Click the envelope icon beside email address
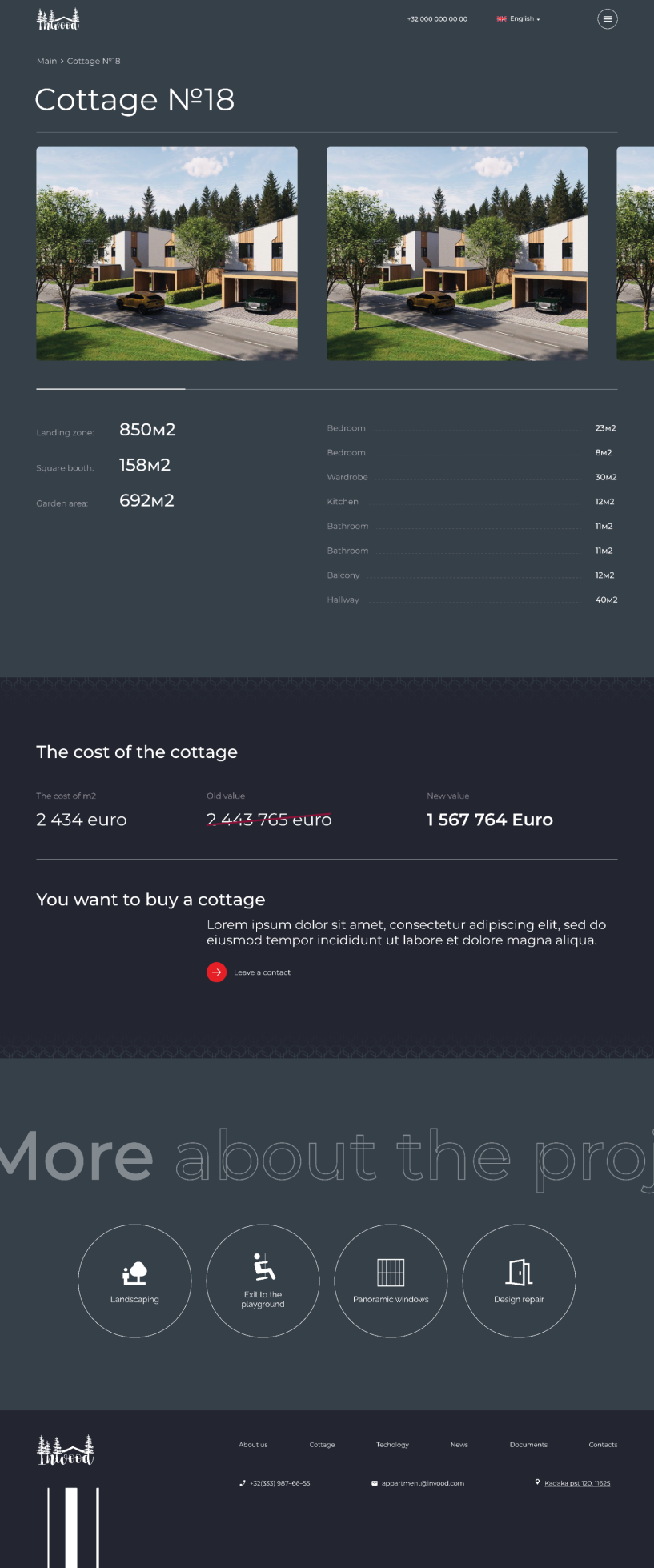 click(x=375, y=1483)
